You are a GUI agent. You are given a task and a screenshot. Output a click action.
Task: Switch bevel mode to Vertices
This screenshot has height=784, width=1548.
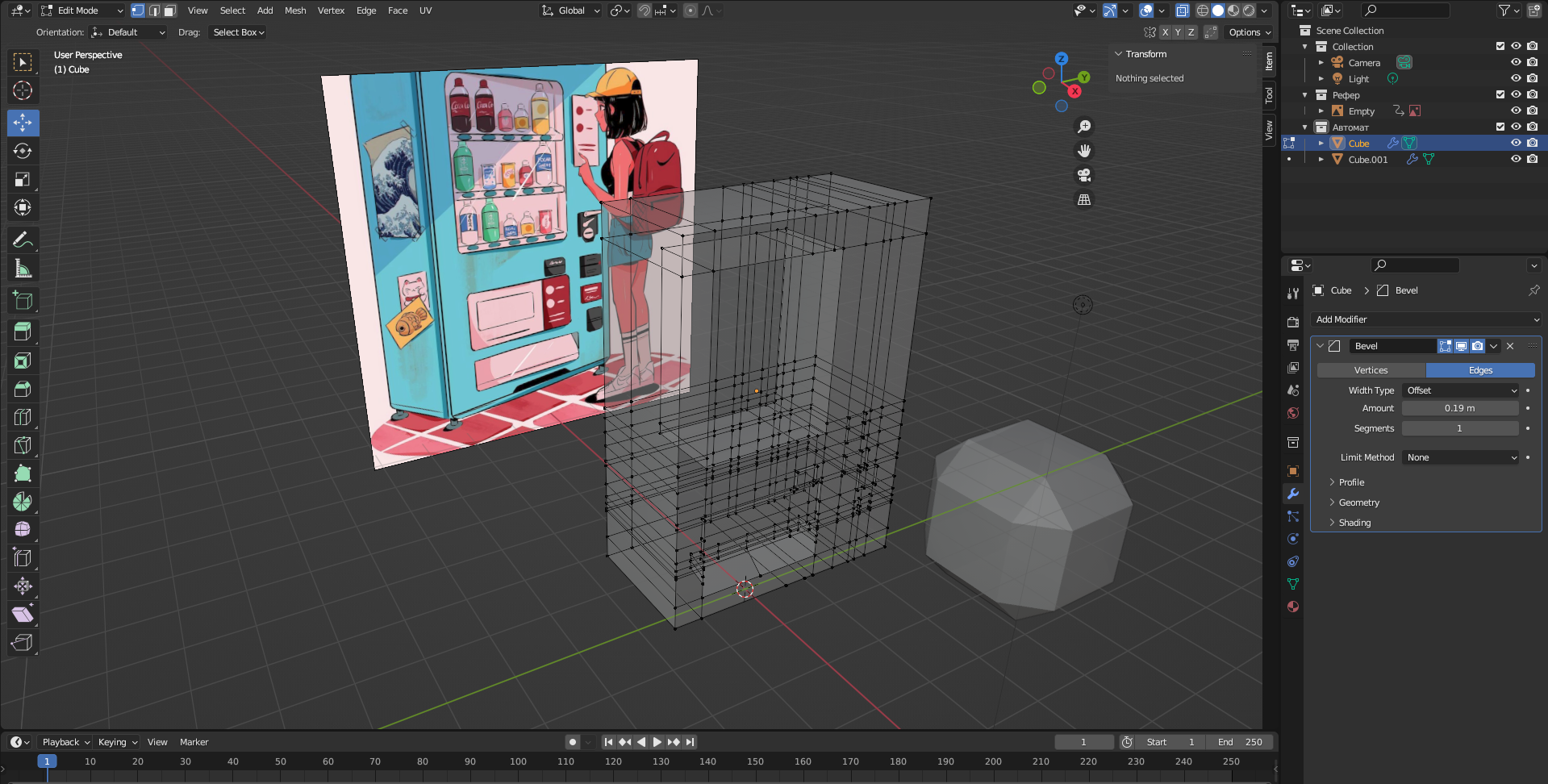click(1371, 370)
